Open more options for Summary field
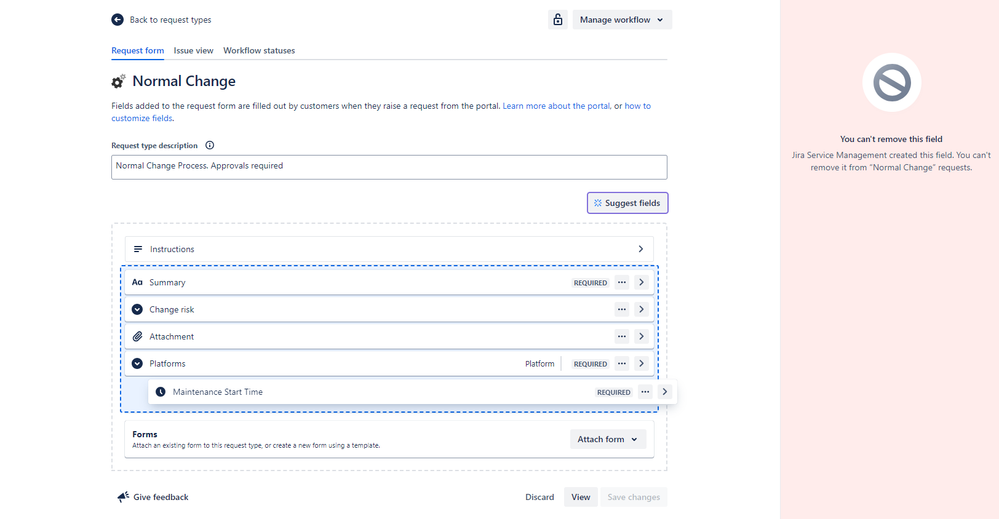 click(622, 282)
